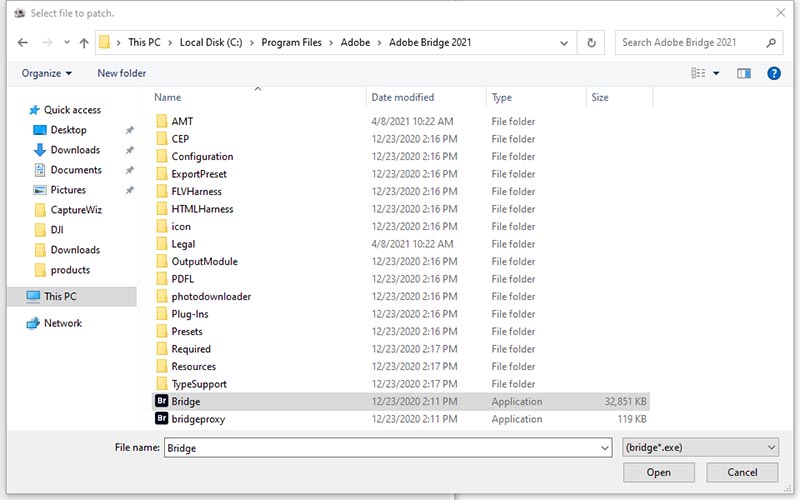Viewport: 800px width, 500px height.
Task: Open the view options dropdown arrow
Action: pyautogui.click(x=716, y=73)
